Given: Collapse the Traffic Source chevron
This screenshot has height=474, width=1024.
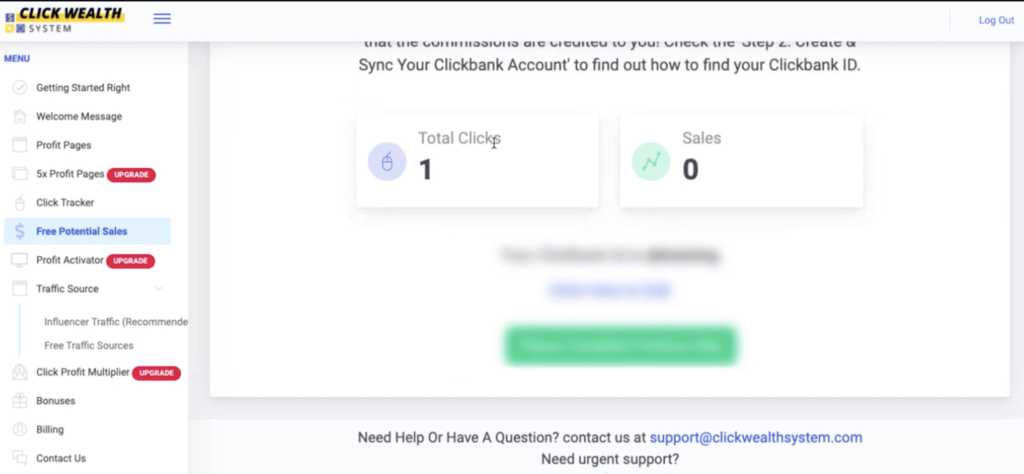Looking at the screenshot, I should [159, 289].
